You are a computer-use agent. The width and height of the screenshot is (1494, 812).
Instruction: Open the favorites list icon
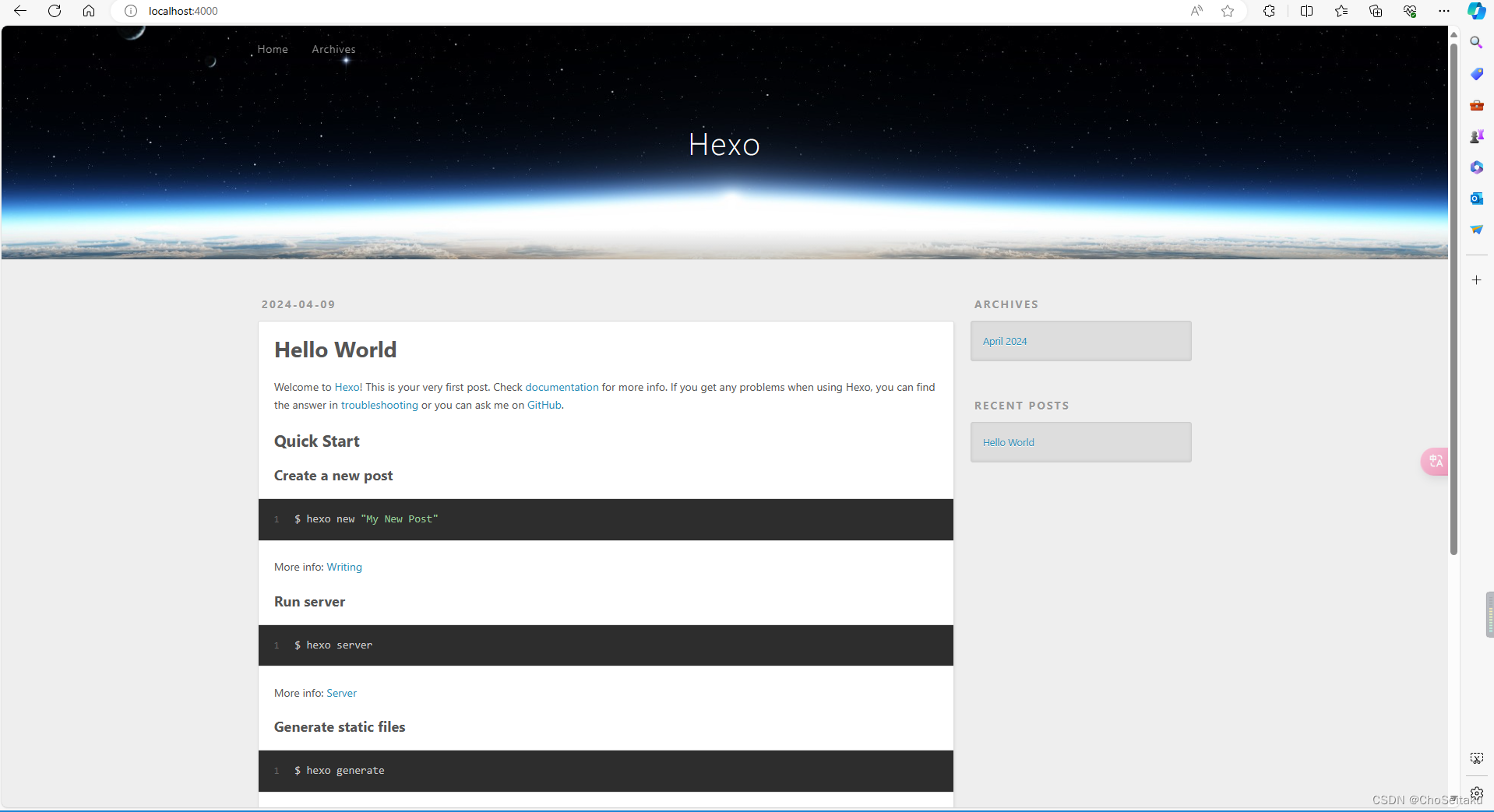click(1341, 11)
